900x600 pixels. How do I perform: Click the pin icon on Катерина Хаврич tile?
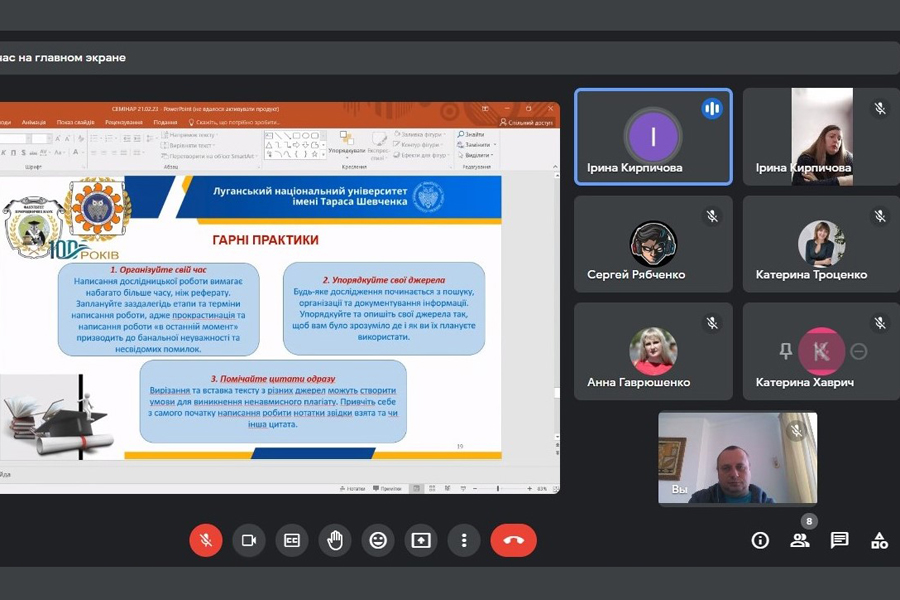(785, 350)
